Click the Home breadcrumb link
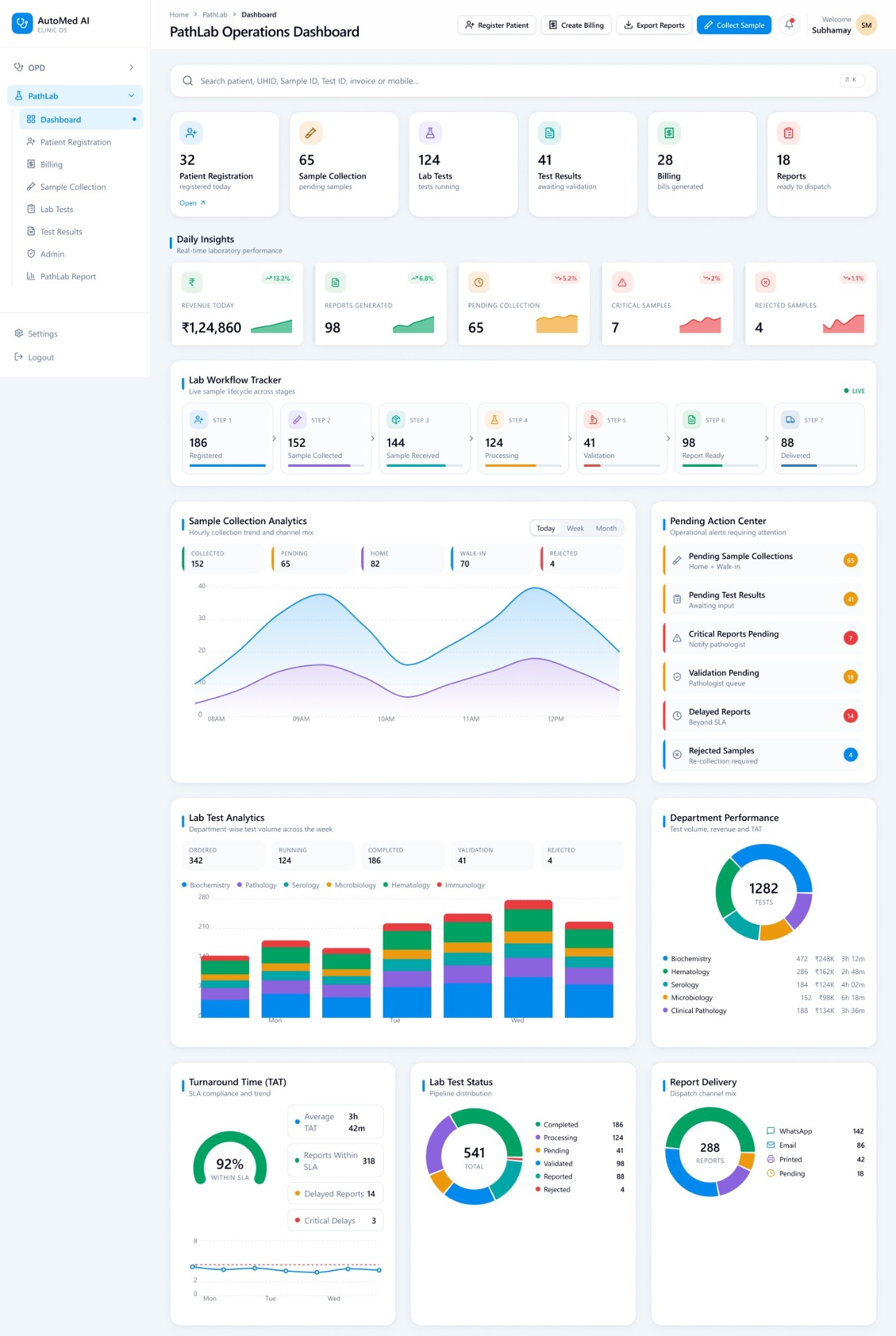 (179, 15)
